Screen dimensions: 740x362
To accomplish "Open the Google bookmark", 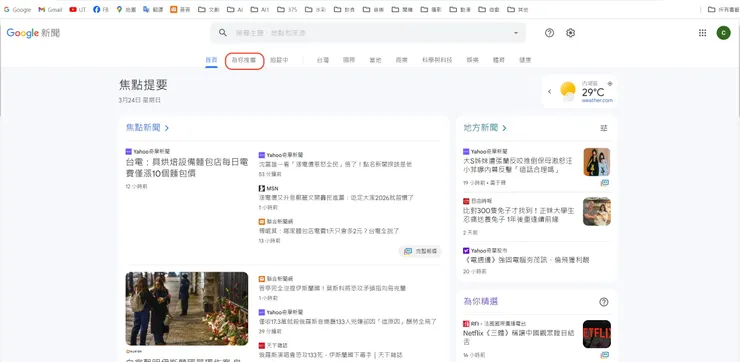I will 17,9.
